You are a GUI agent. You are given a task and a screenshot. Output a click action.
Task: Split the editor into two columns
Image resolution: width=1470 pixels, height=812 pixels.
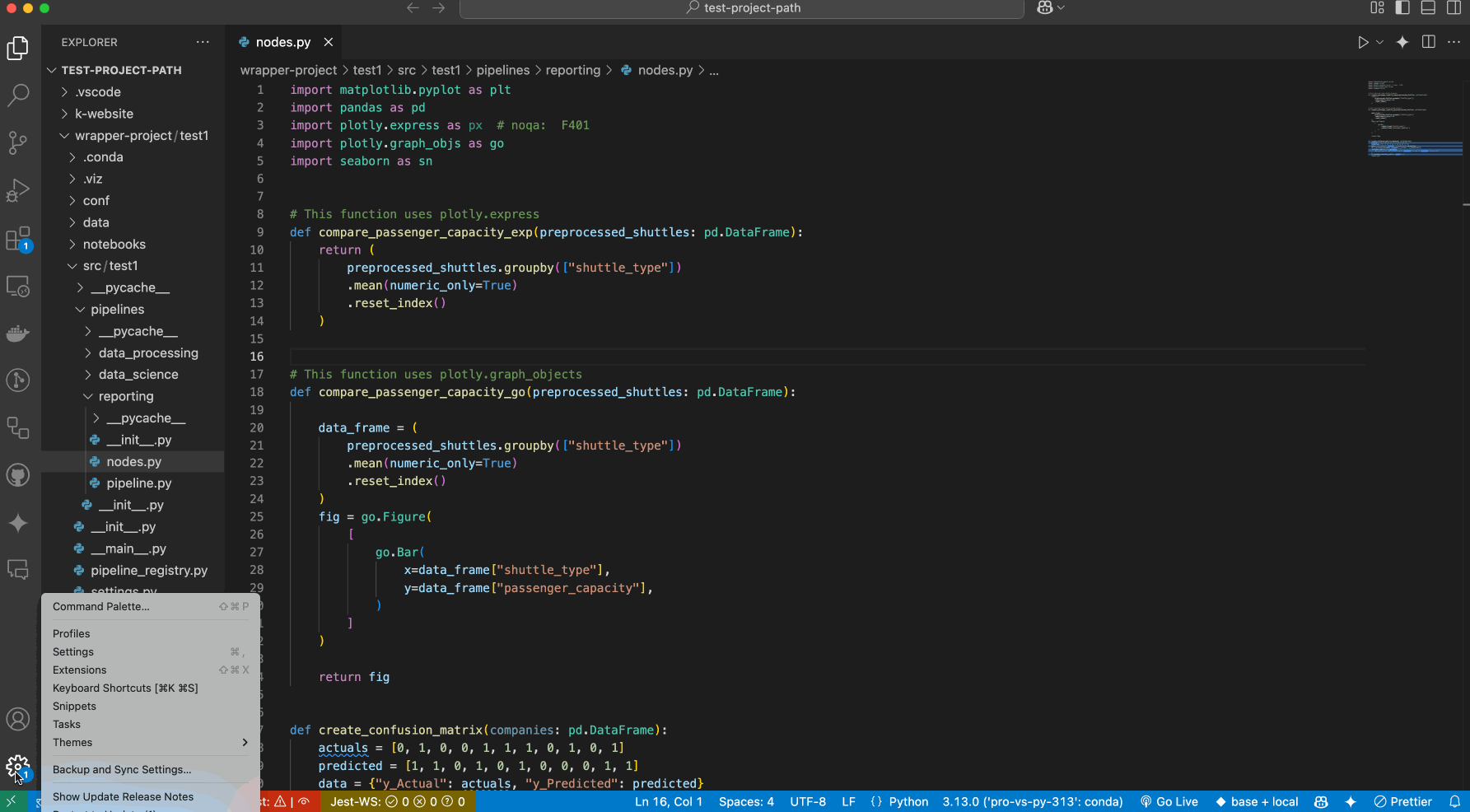pos(1428,41)
